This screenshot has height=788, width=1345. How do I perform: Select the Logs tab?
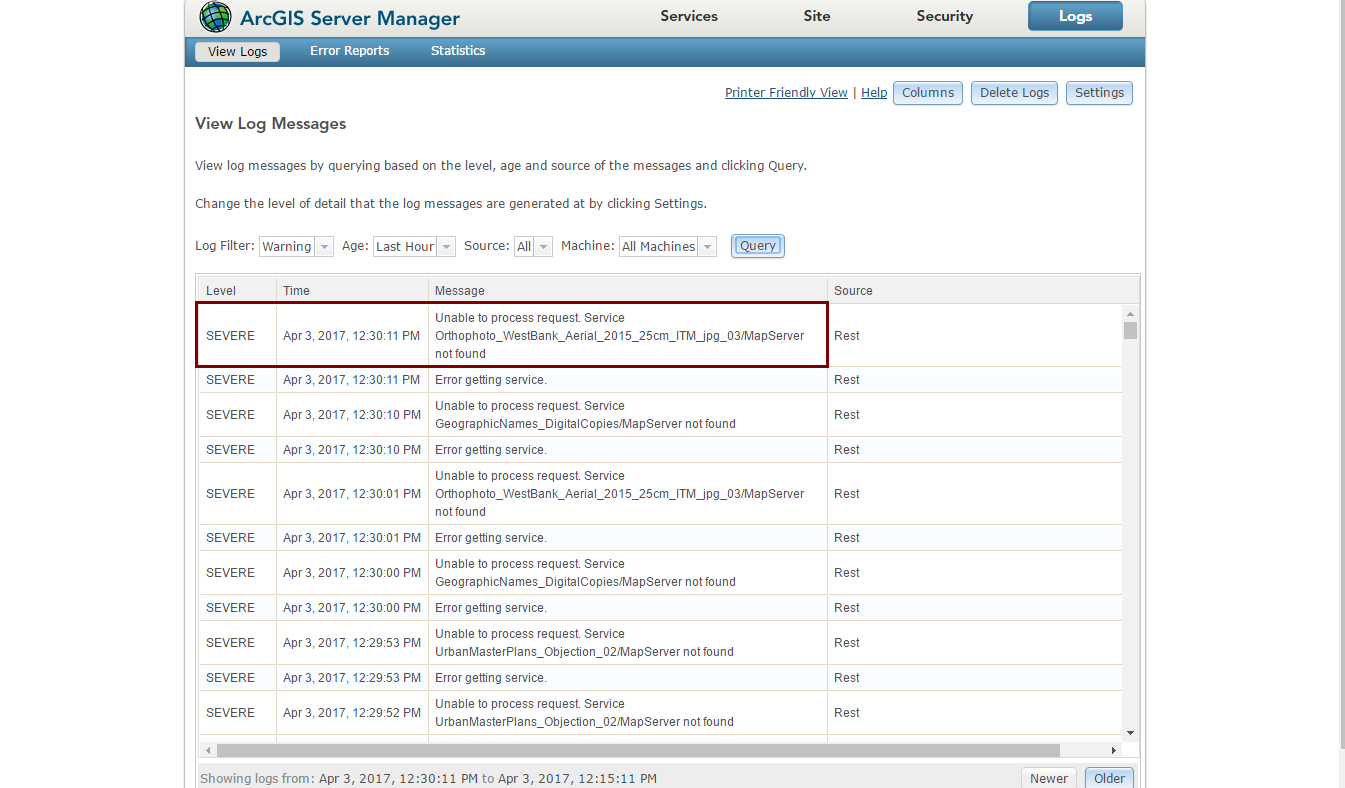coord(1075,16)
